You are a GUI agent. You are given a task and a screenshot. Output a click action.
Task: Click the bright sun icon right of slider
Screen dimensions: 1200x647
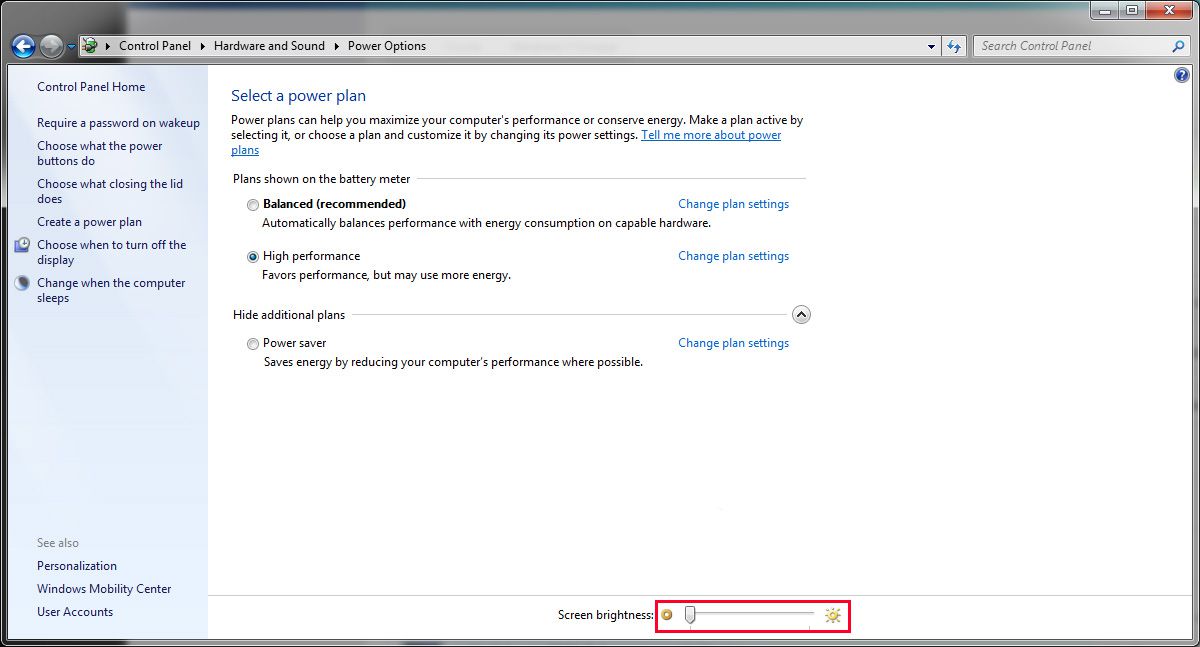coord(832,616)
